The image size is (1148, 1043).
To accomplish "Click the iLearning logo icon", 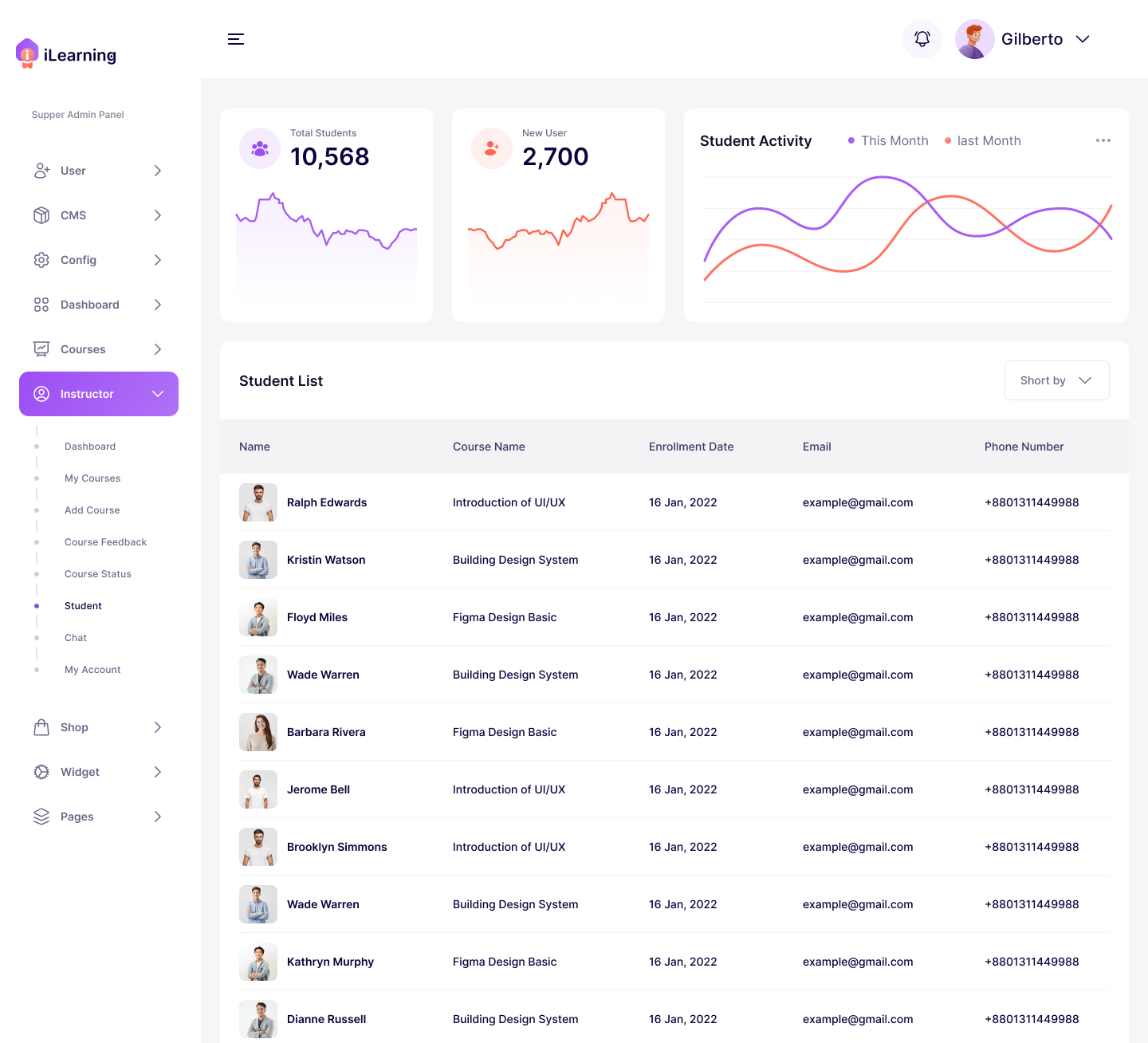I will point(28,53).
